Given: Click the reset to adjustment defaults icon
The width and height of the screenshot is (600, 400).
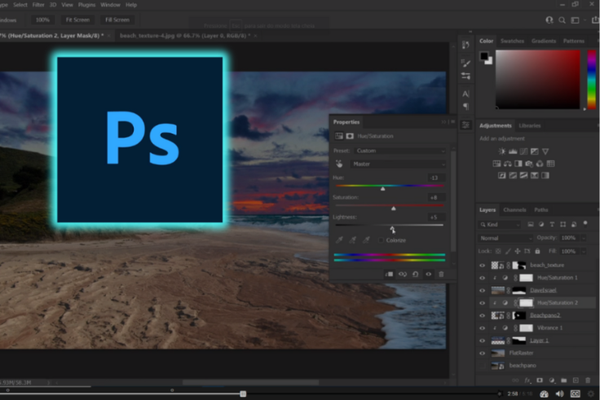Looking at the screenshot, I should coord(416,273).
